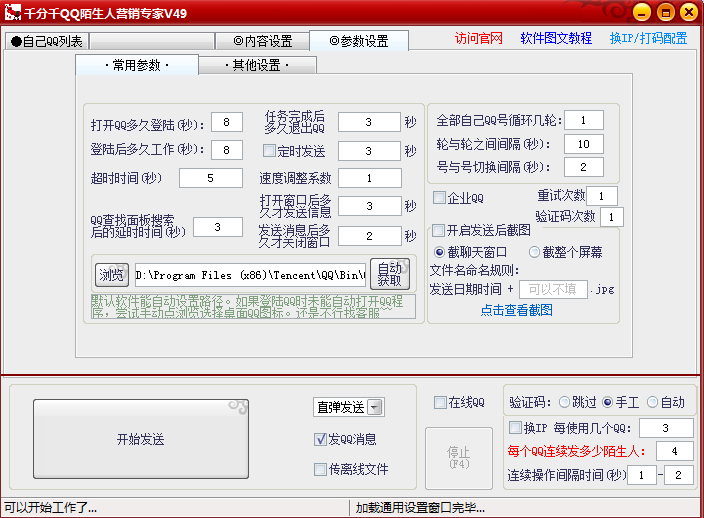
Task: Click the 开始发送 button
Action: (141, 439)
